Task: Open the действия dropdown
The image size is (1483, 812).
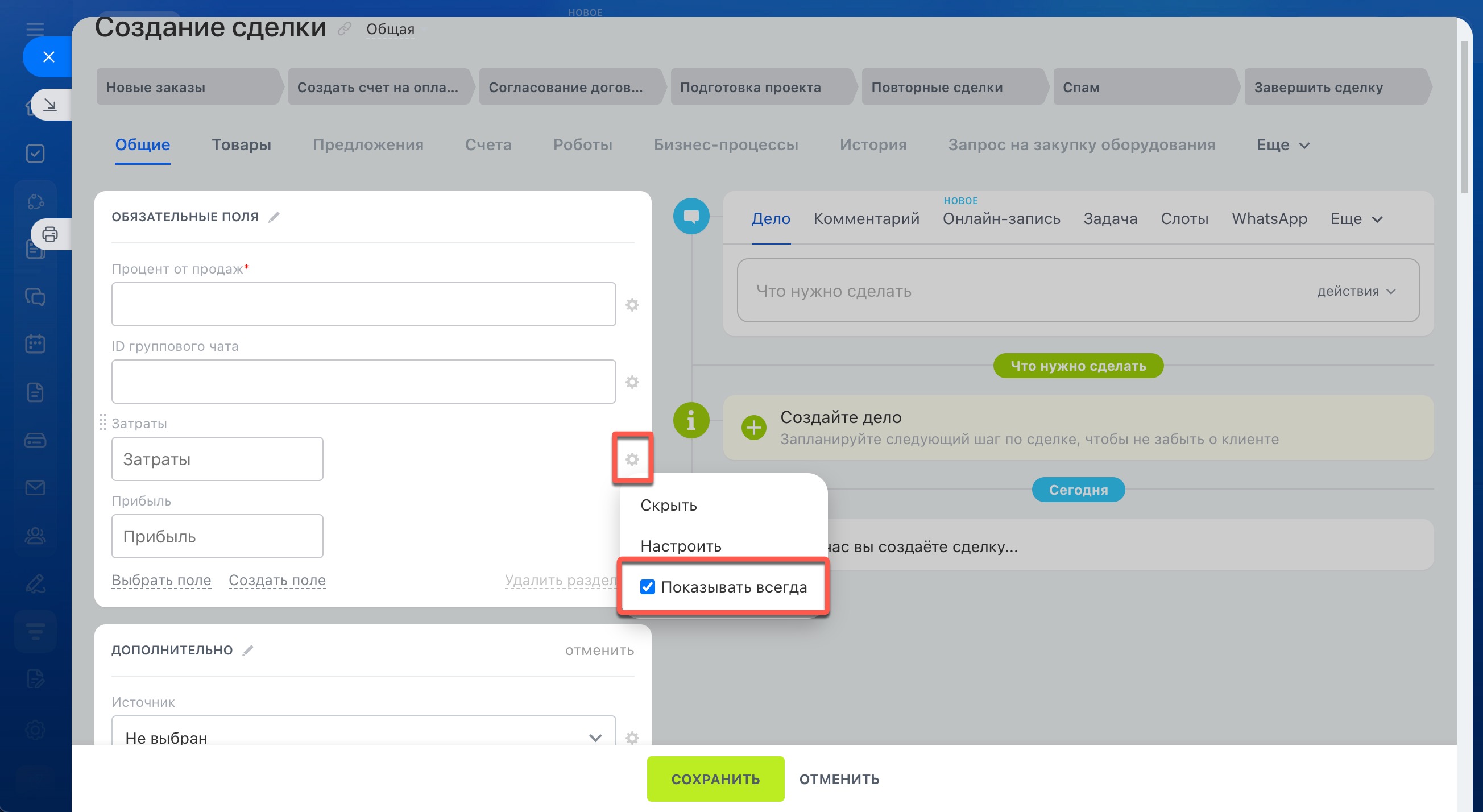Action: [x=1356, y=291]
